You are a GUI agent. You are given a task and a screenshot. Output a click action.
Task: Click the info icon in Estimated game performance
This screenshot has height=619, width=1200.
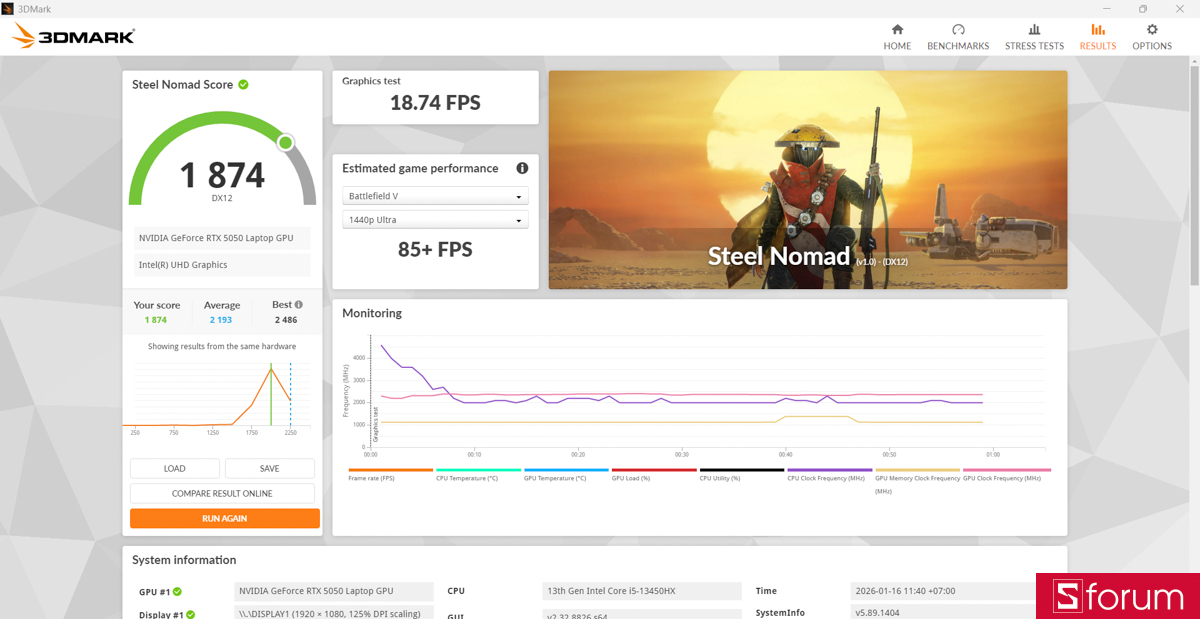click(x=521, y=168)
